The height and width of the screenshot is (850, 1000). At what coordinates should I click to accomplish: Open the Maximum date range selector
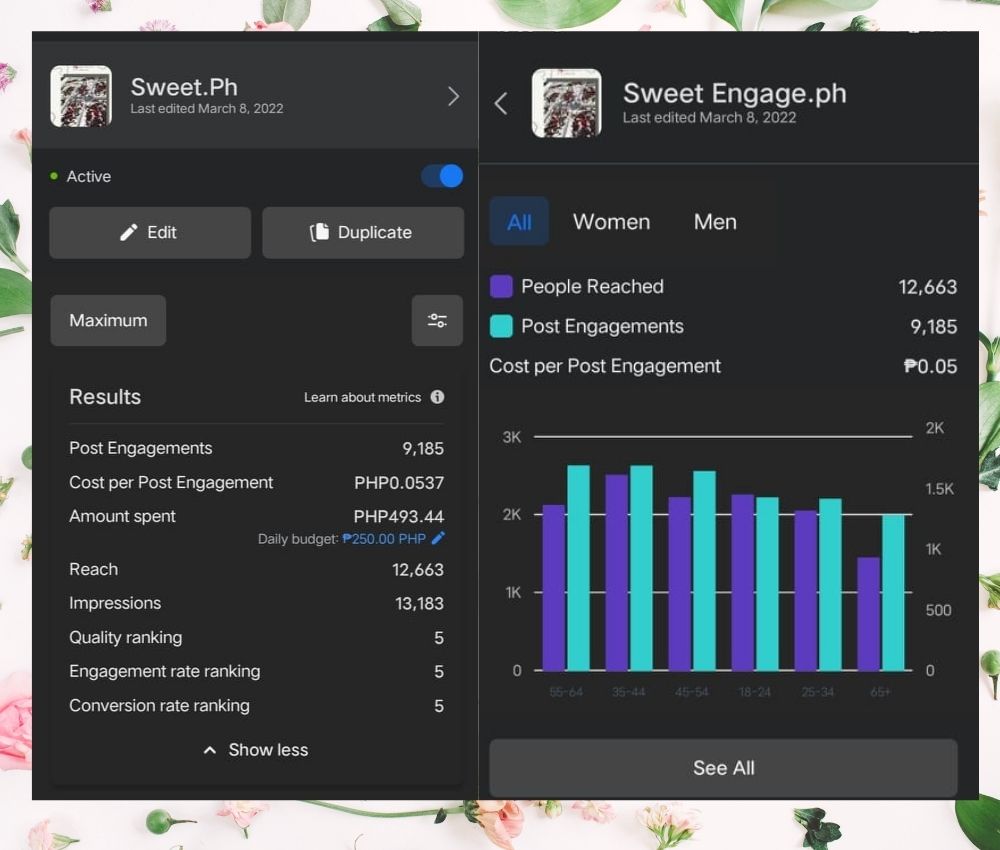point(108,320)
